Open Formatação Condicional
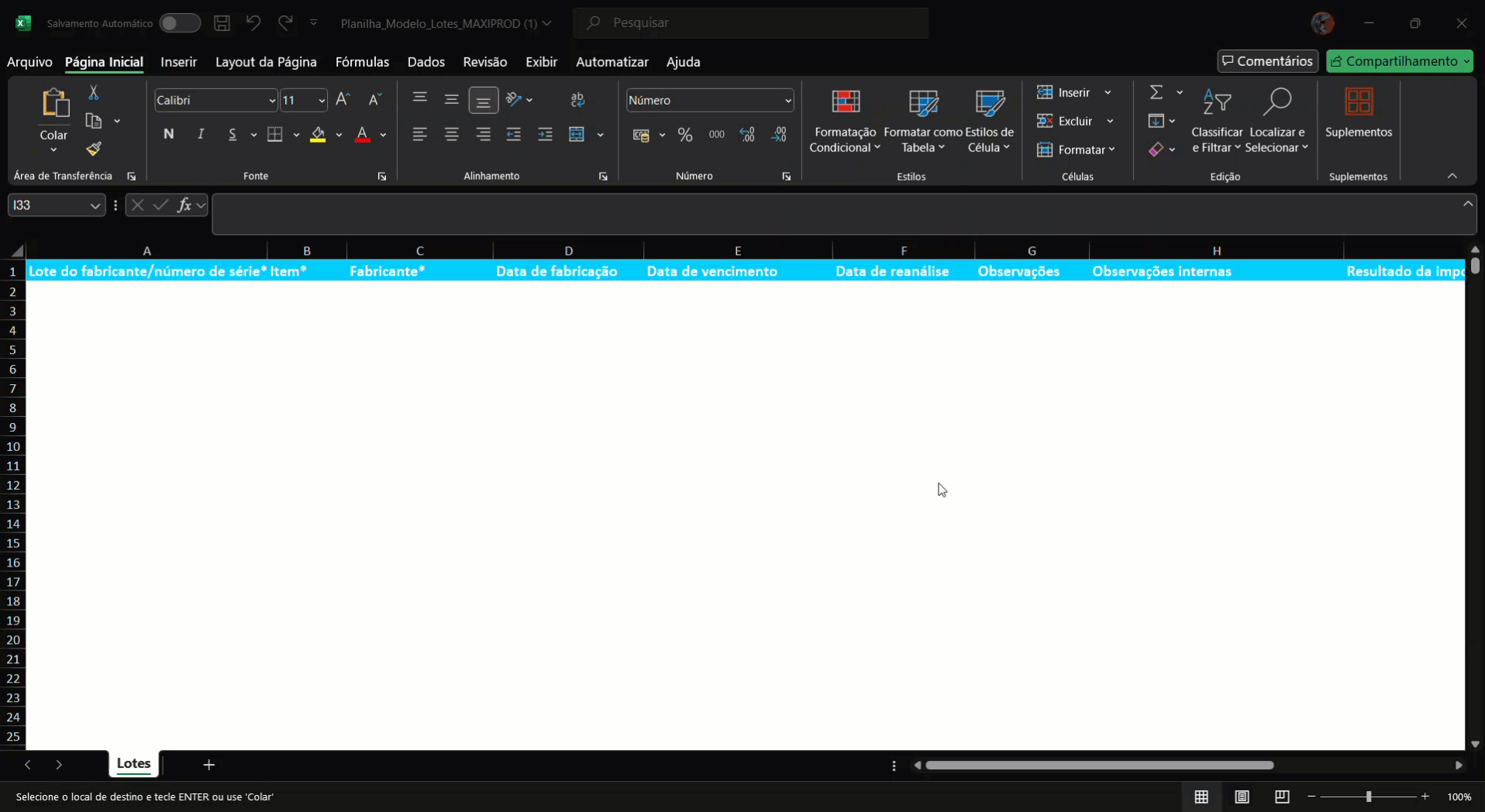This screenshot has height=812, width=1485. click(845, 120)
